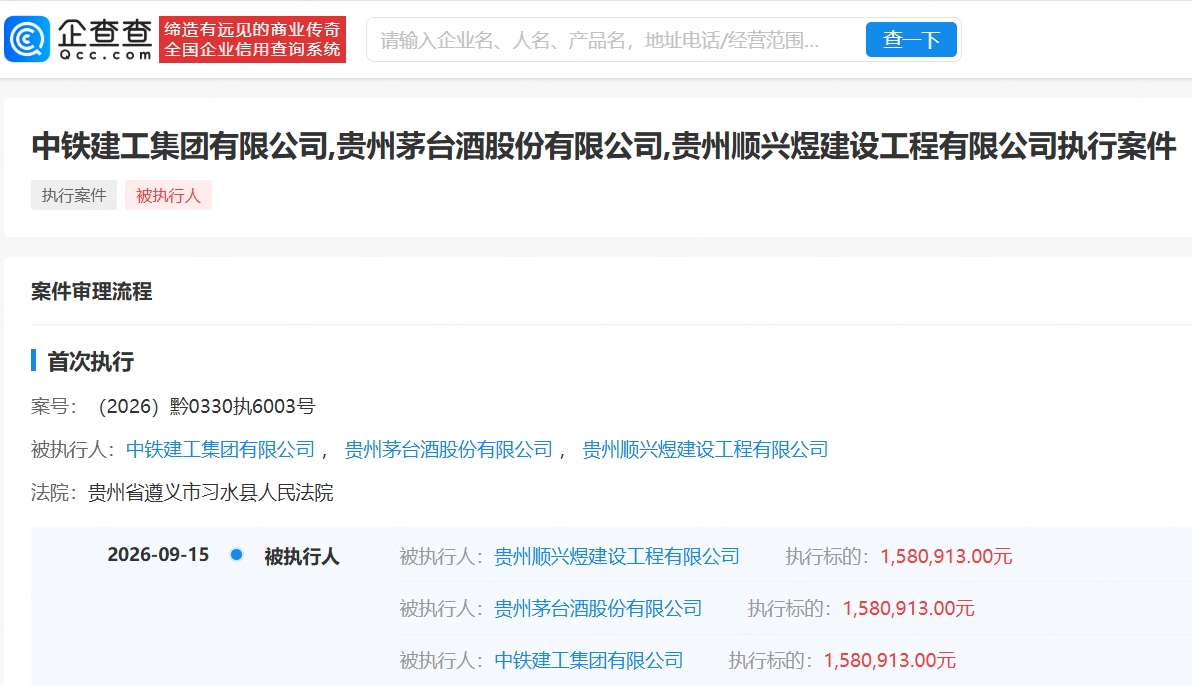Open the Qcc logo home icon

pos(27,39)
